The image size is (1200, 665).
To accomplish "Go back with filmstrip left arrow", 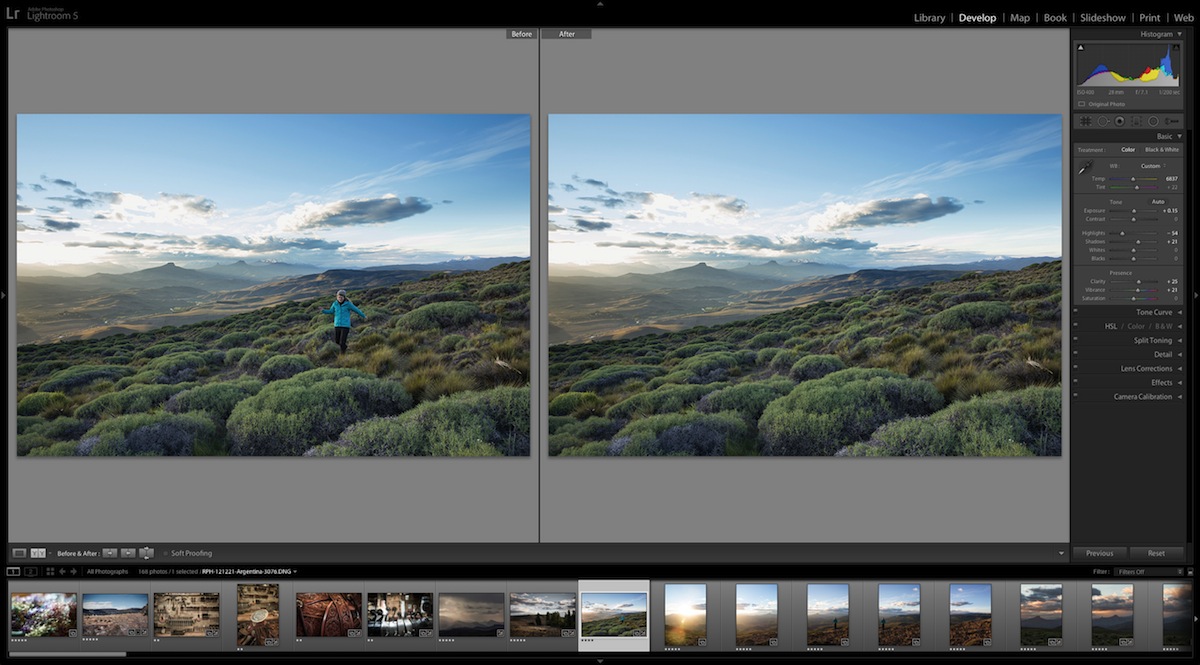I will [62, 572].
